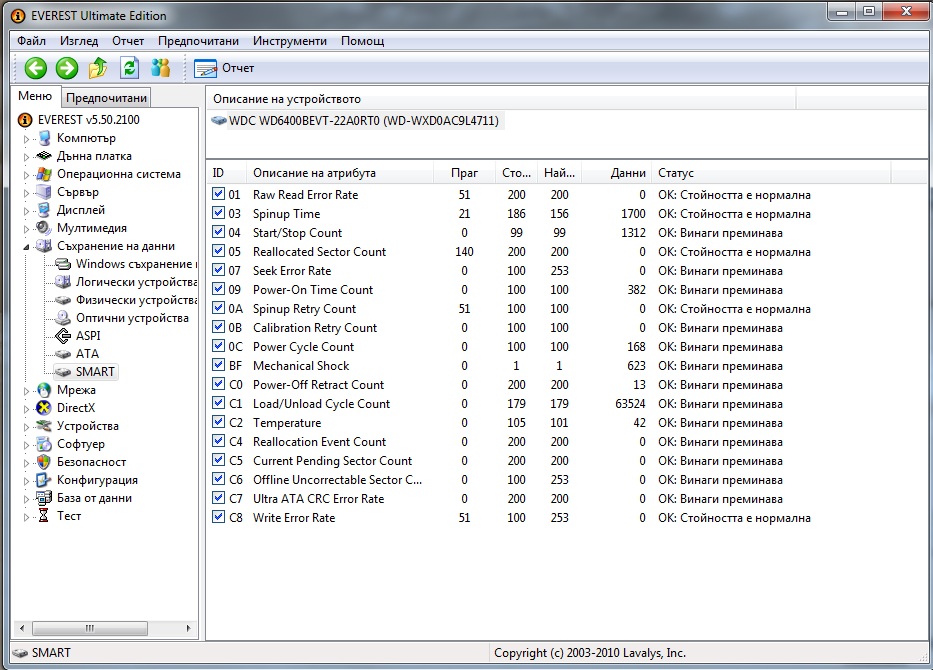Expand the Компютър tree node

tap(26, 139)
